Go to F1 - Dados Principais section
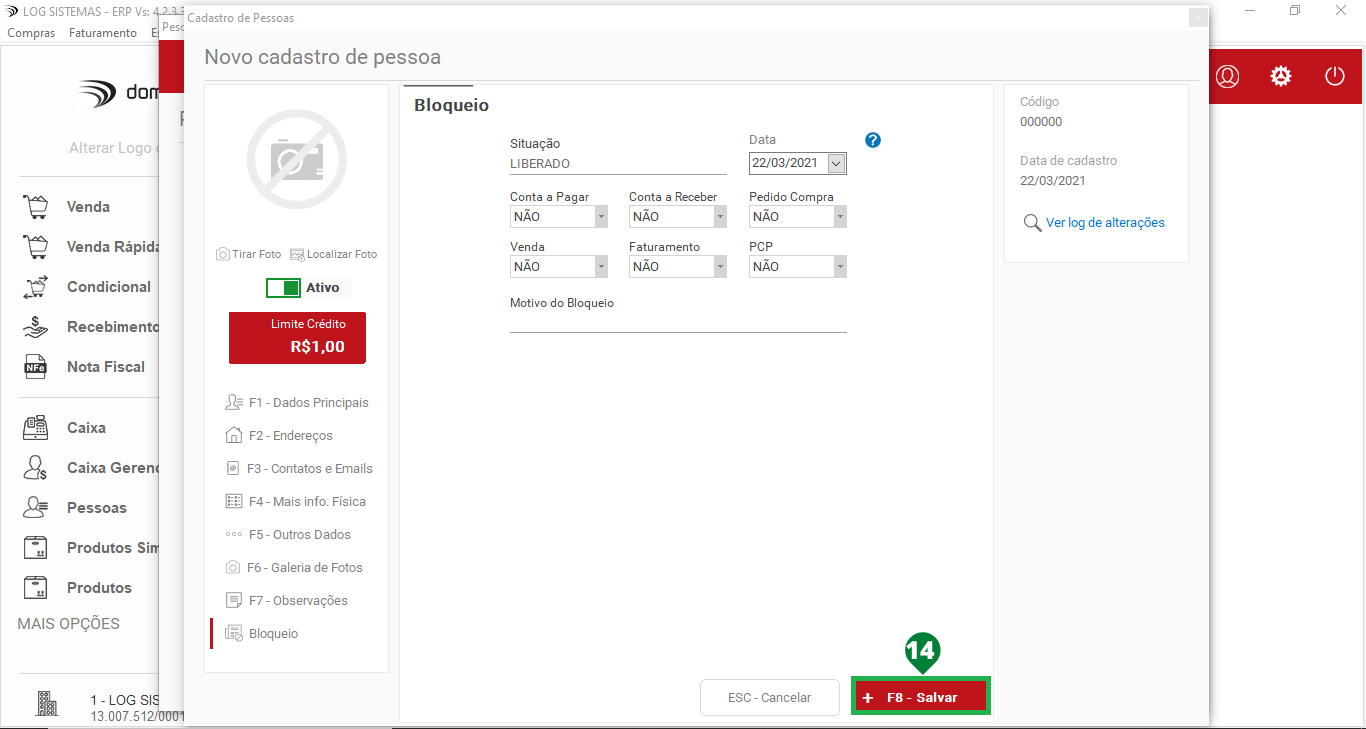The height and width of the screenshot is (729, 1366). point(297,403)
